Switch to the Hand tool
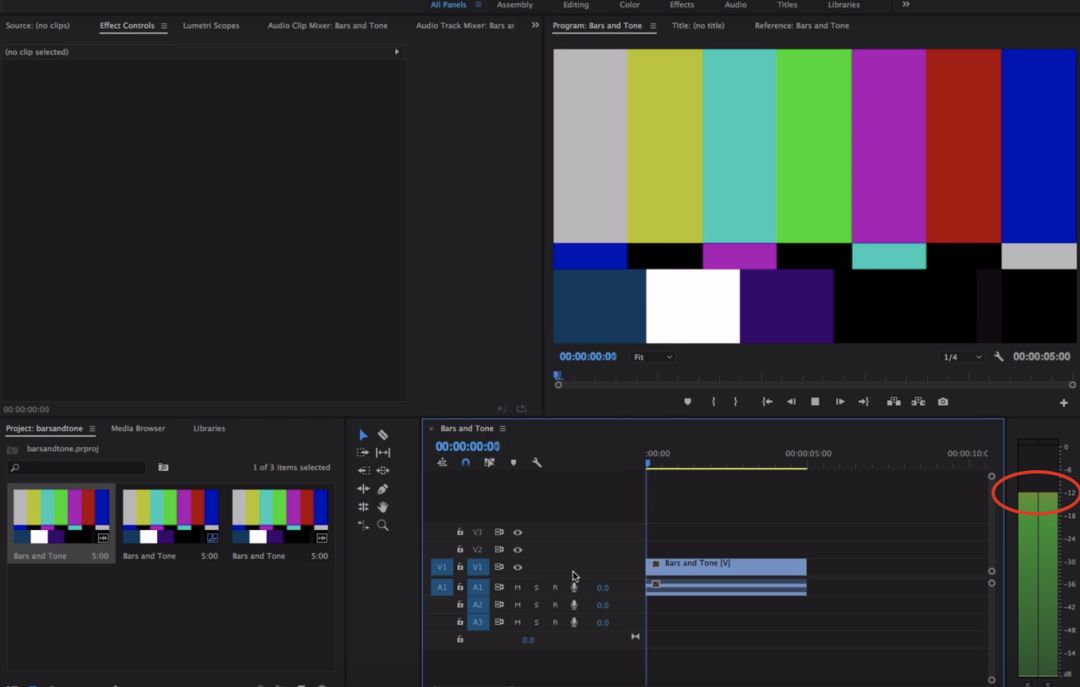Viewport: 1080px width, 687px height. [383, 506]
